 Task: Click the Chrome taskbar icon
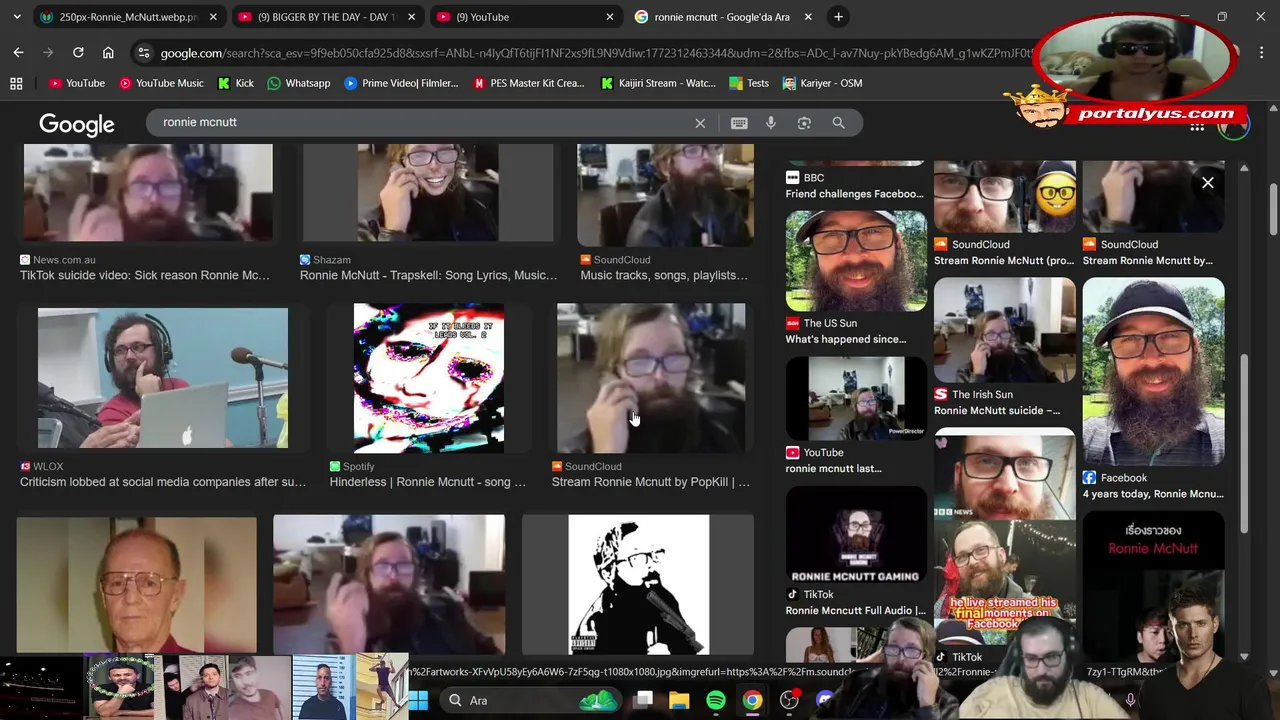[x=752, y=700]
